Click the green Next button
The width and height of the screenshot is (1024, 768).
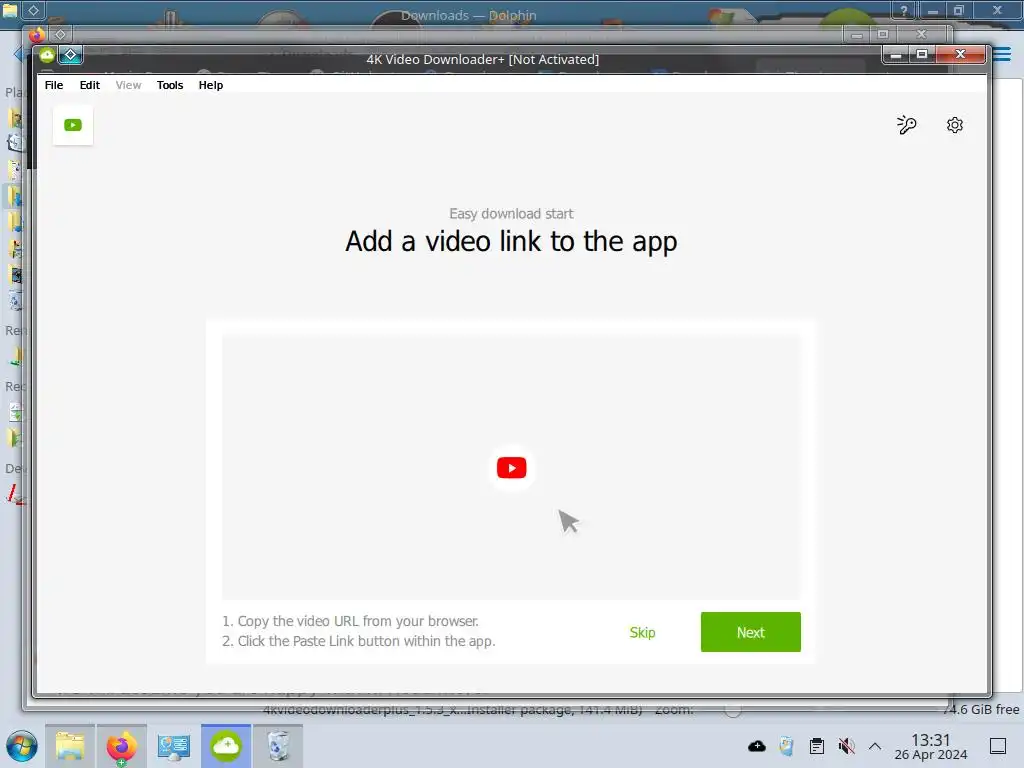(750, 632)
